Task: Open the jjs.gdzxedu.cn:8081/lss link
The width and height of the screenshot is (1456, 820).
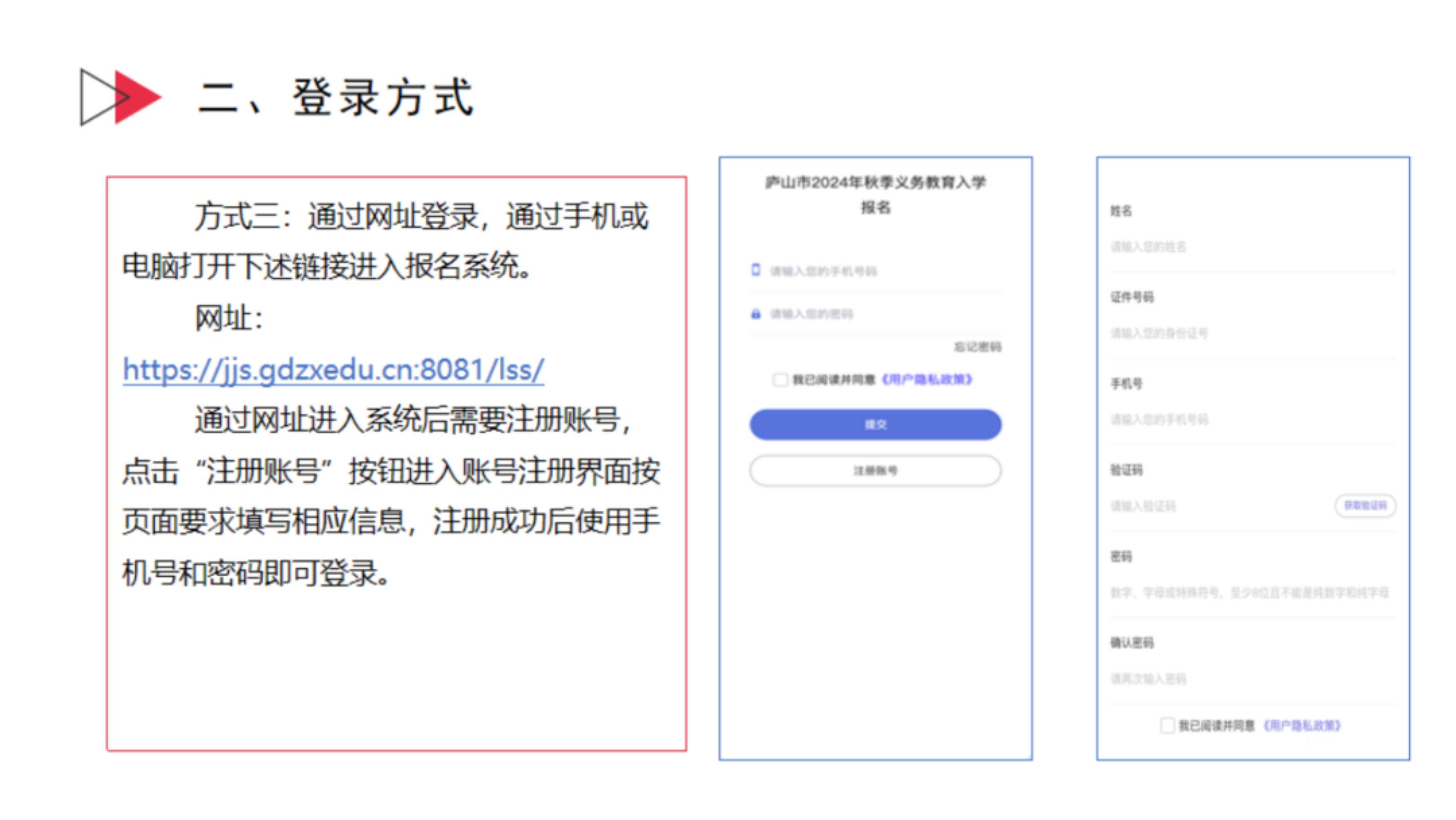Action: [x=333, y=370]
